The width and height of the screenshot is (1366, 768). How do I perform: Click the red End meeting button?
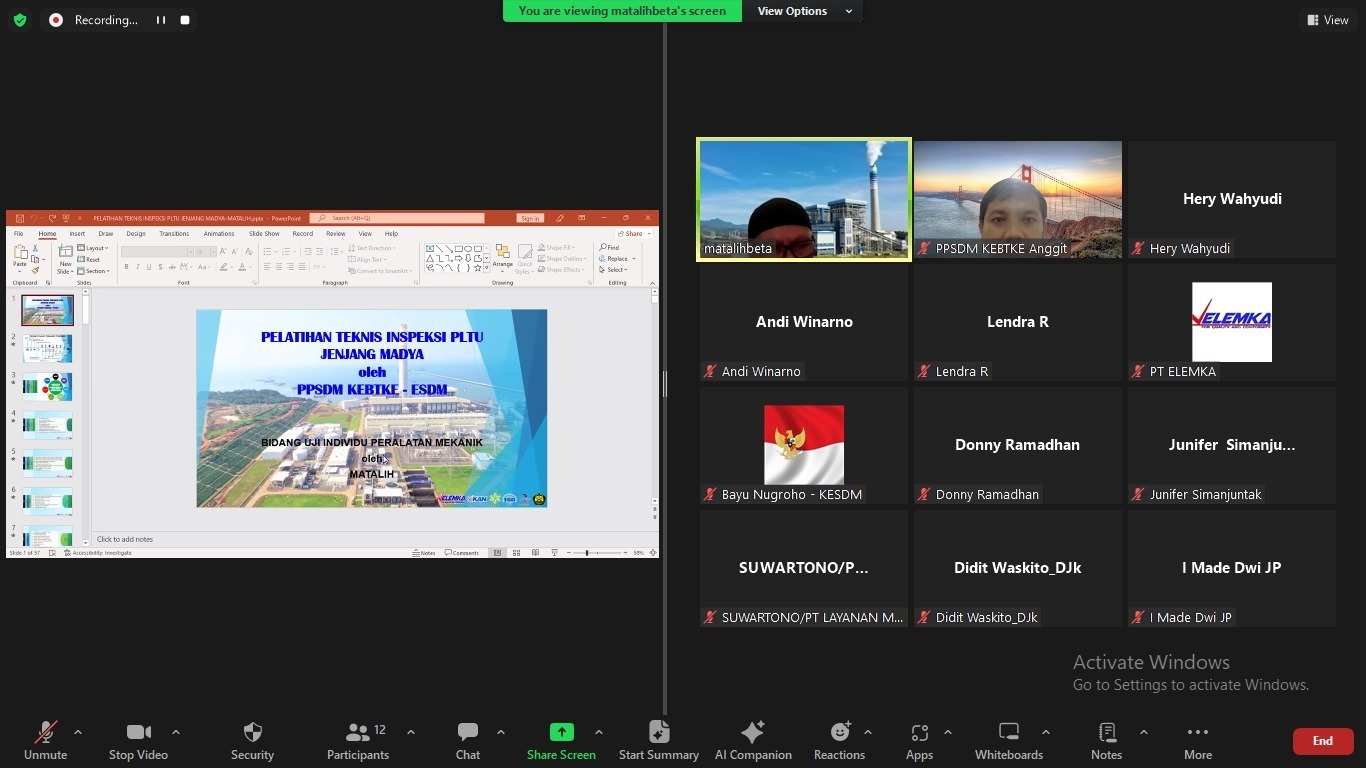coord(1322,741)
